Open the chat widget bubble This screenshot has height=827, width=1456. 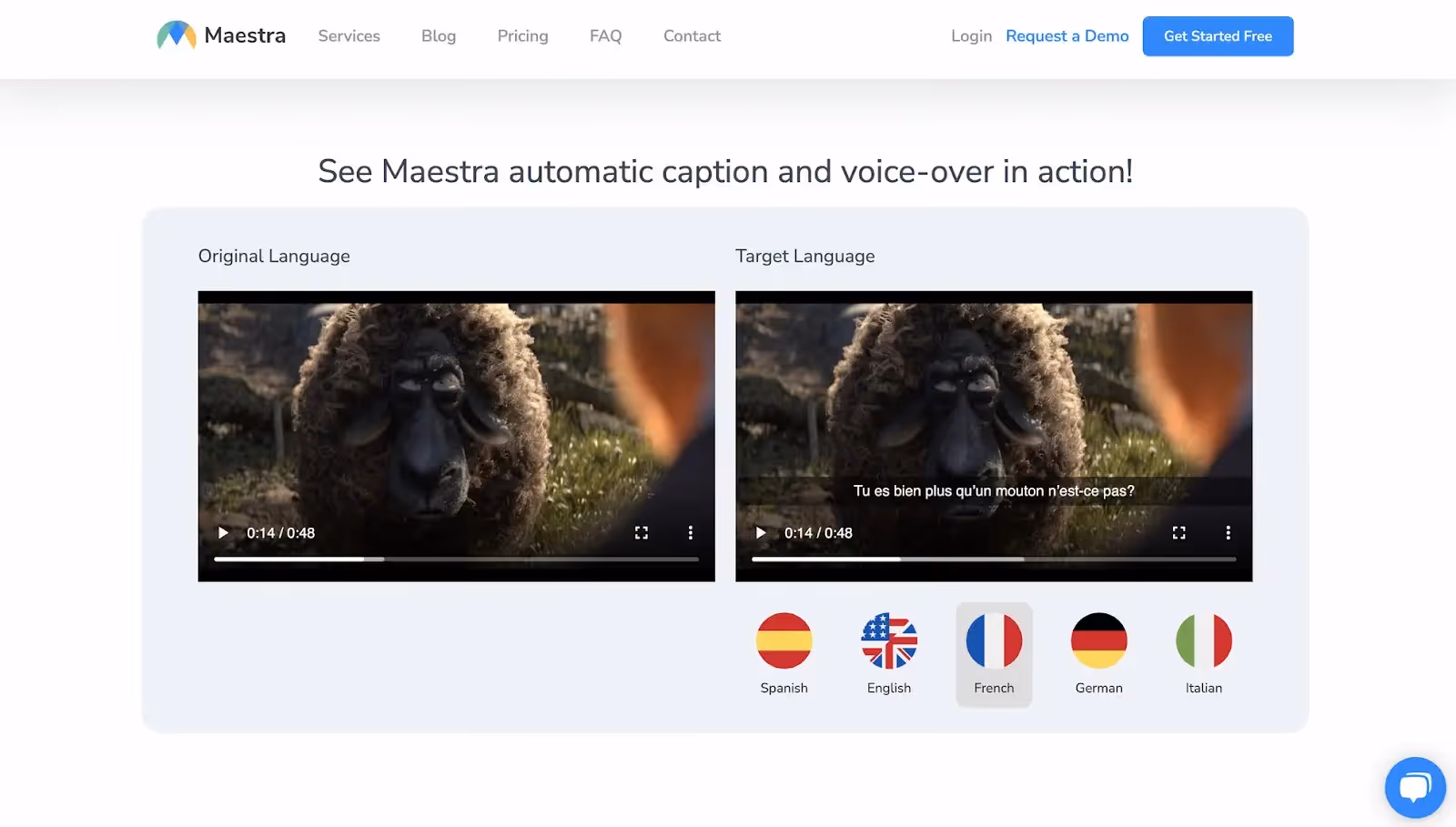coord(1415,788)
